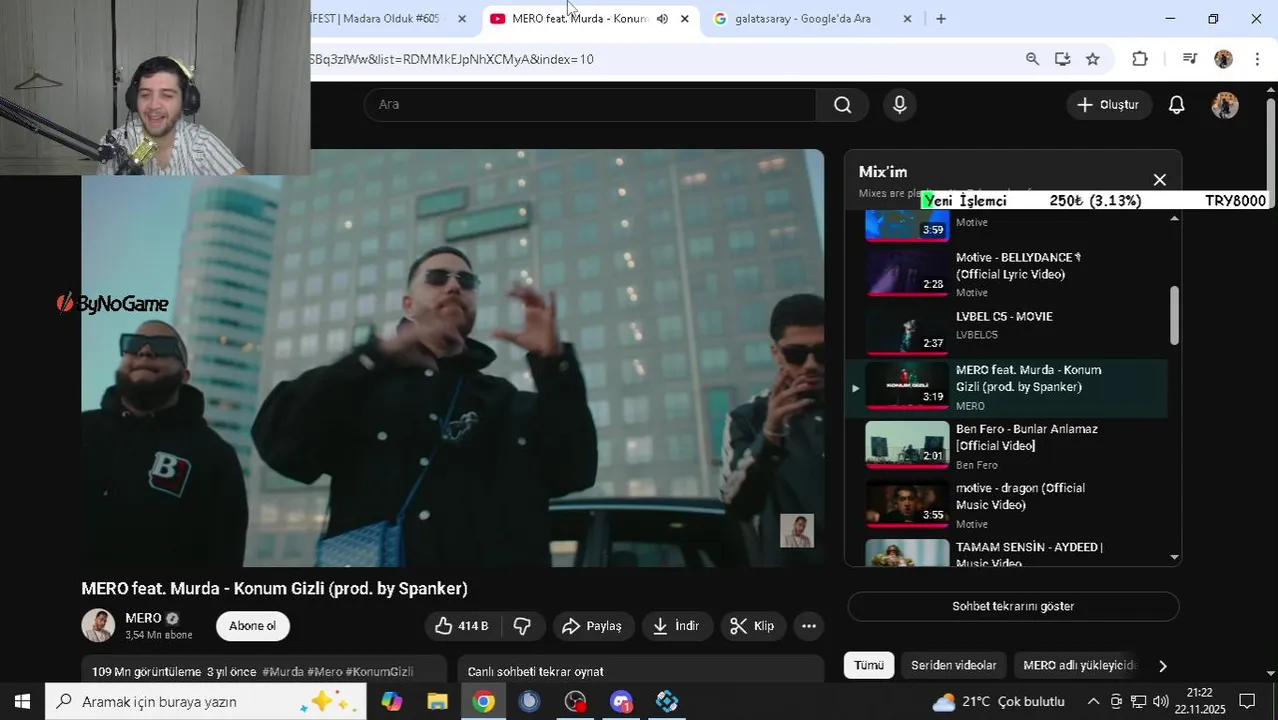Select current MERO Konum Gizli playlist row
Viewport: 1278px width, 720px height.
click(1006, 388)
